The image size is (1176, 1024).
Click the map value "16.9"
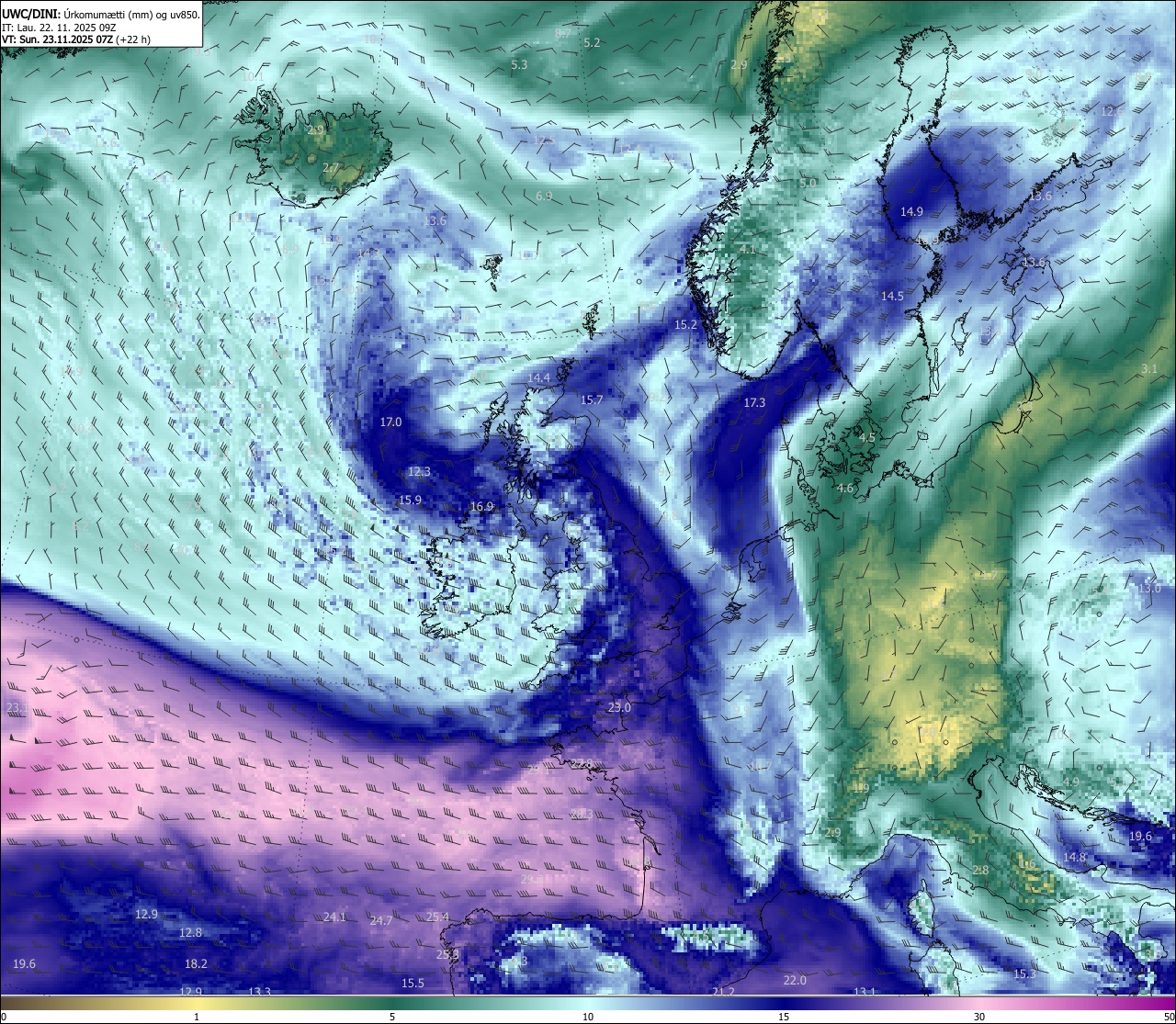point(481,507)
